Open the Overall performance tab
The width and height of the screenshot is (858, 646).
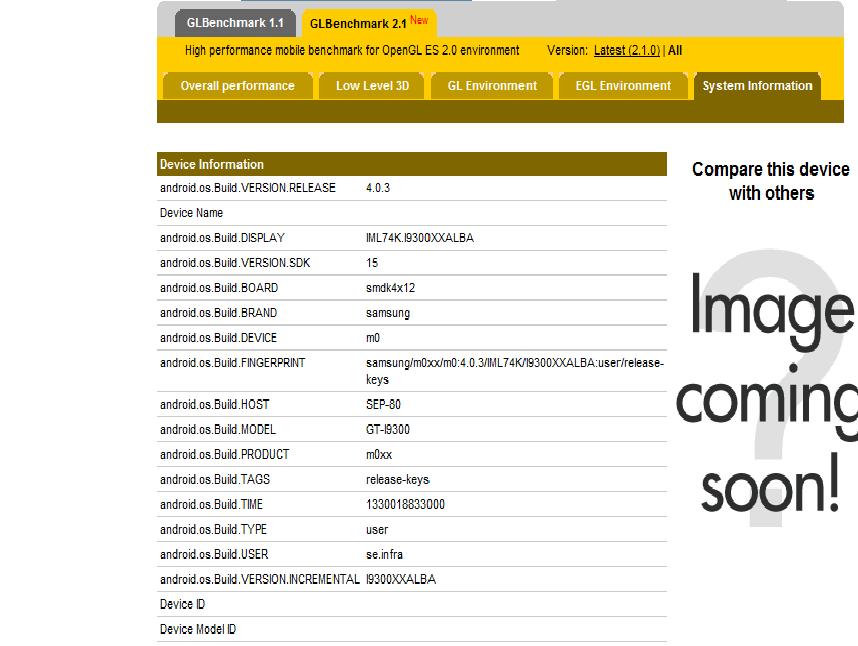pyautogui.click(x=237, y=86)
